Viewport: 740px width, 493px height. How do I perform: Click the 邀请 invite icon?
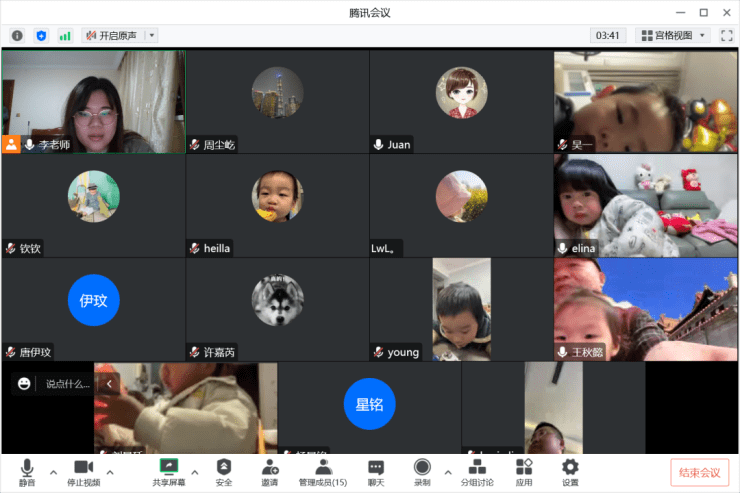[x=270, y=471]
